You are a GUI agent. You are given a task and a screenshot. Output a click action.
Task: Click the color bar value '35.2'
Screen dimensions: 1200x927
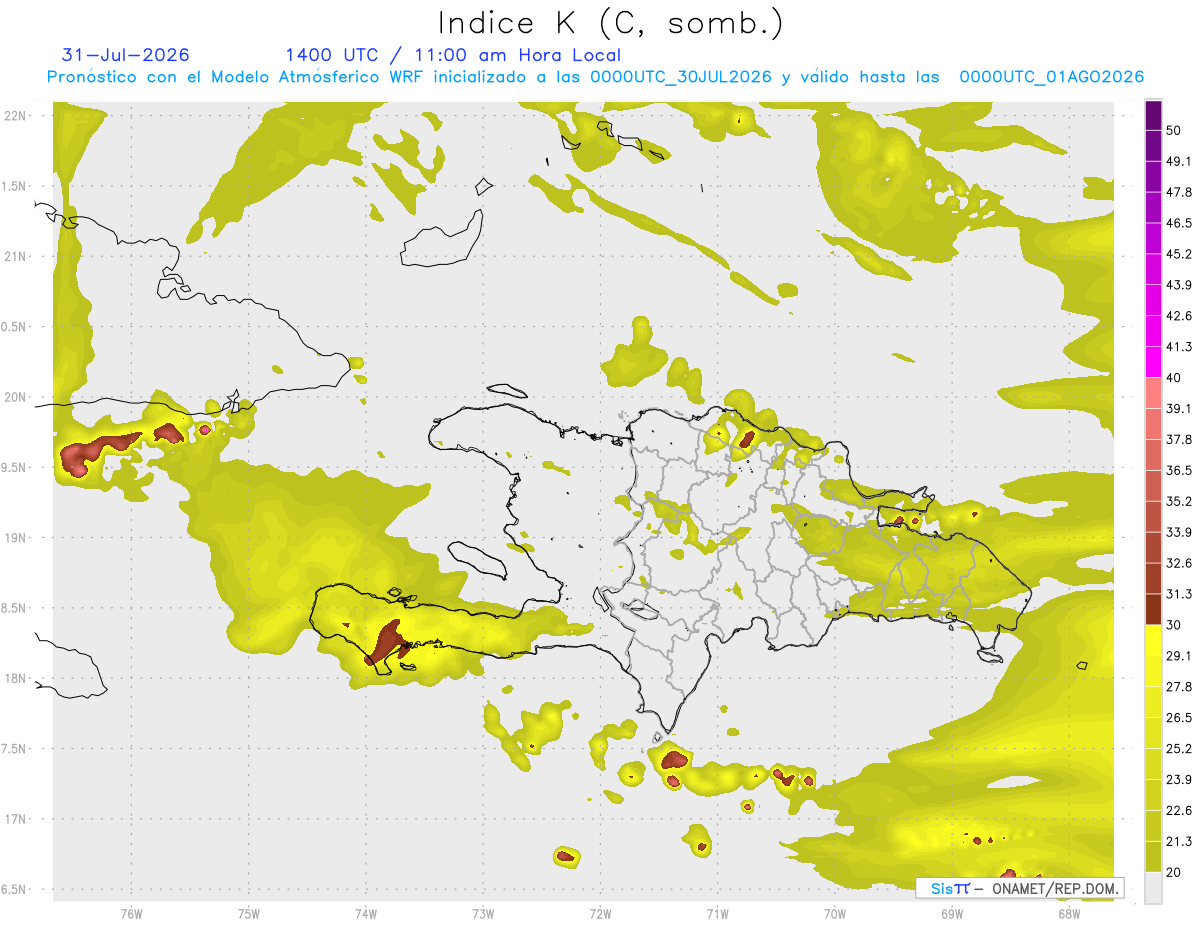point(1179,501)
